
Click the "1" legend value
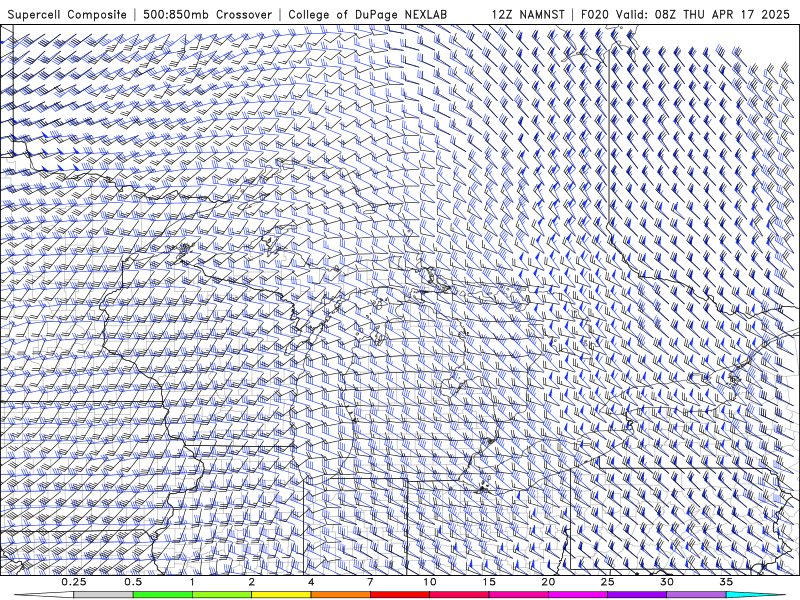192,582
